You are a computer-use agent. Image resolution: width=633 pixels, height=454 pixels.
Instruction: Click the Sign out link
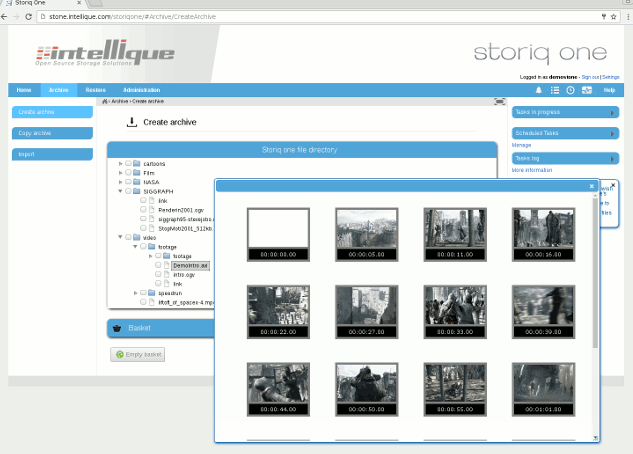tap(590, 77)
